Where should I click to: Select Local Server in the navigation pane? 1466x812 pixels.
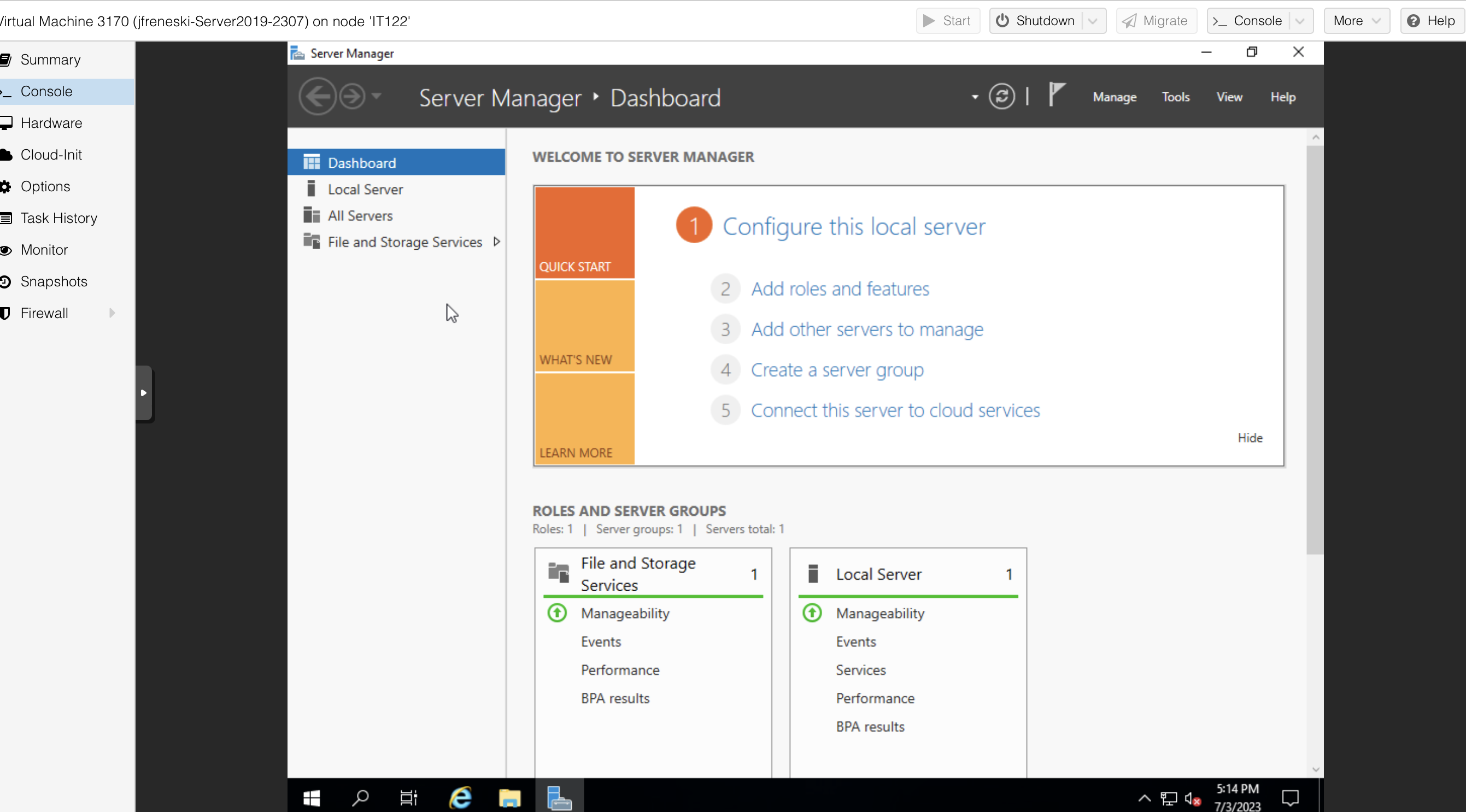365,189
